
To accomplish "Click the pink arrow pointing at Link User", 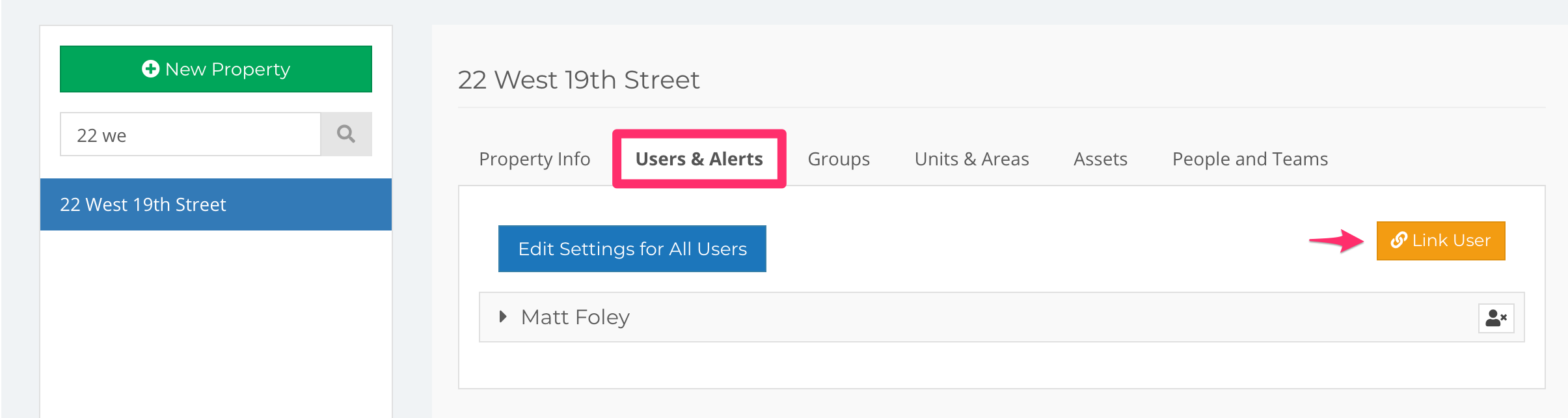I will [x=1336, y=240].
